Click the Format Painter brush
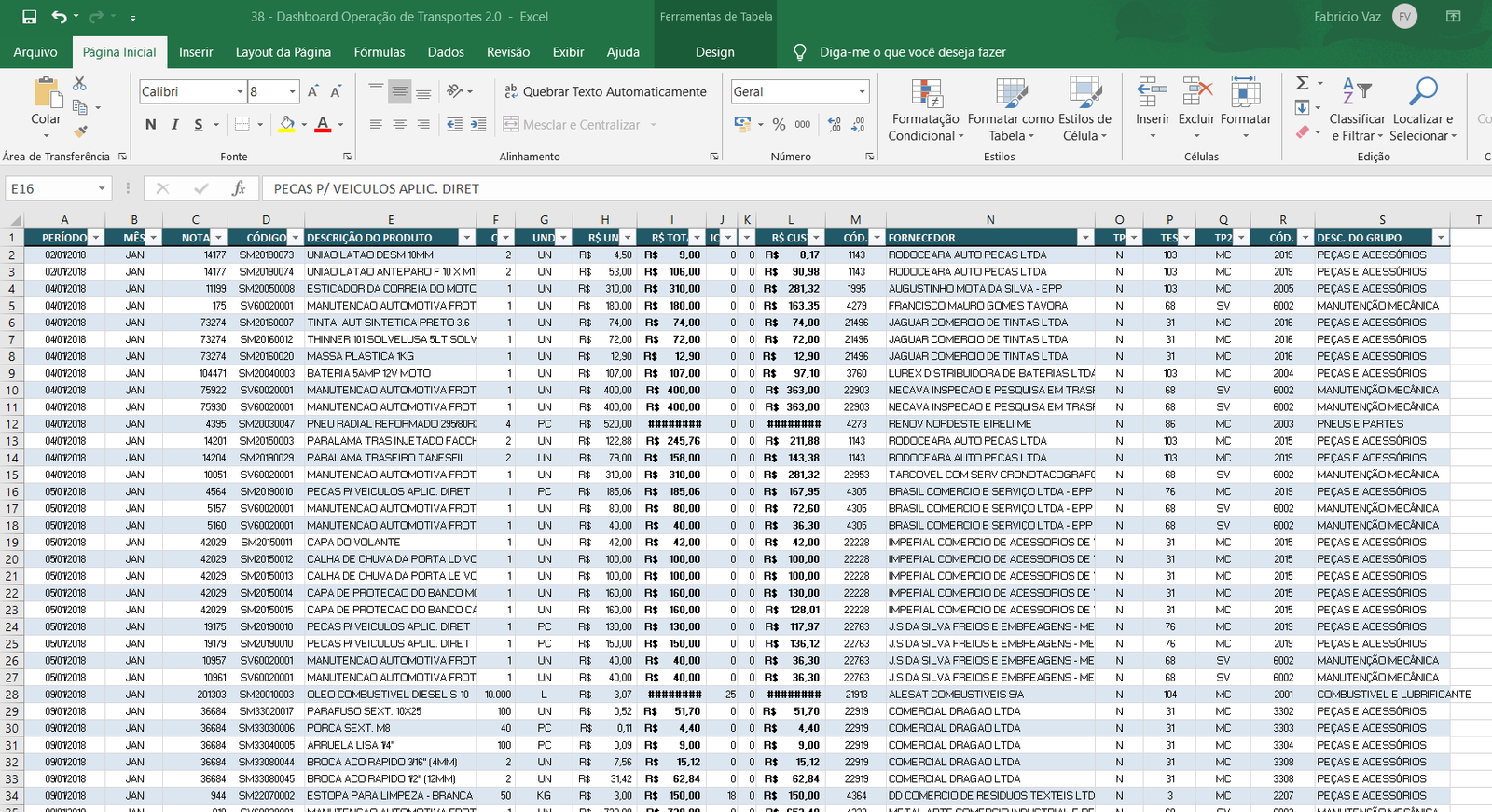The height and width of the screenshot is (812, 1492). pos(80,131)
